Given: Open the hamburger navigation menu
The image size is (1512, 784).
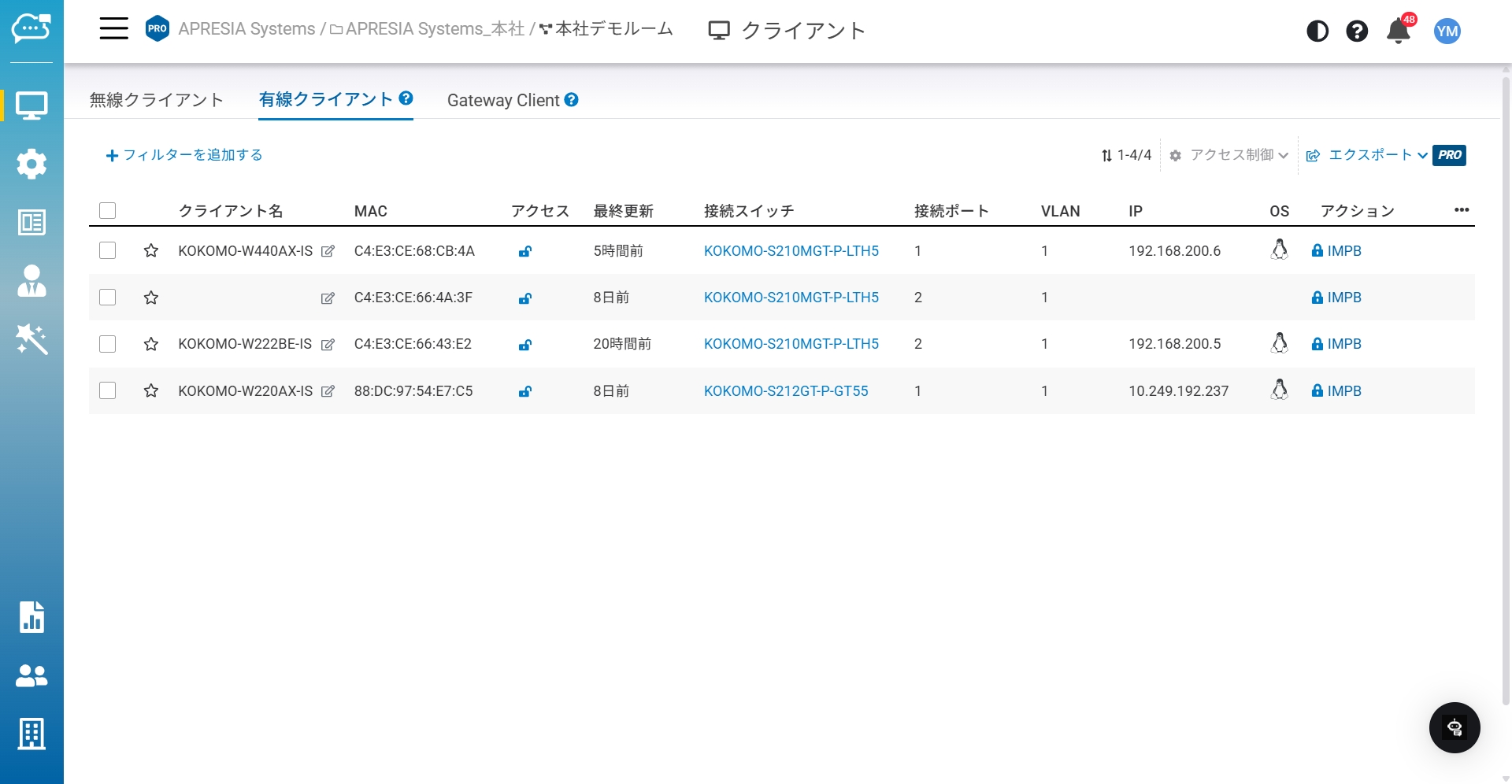Looking at the screenshot, I should click(x=113, y=29).
